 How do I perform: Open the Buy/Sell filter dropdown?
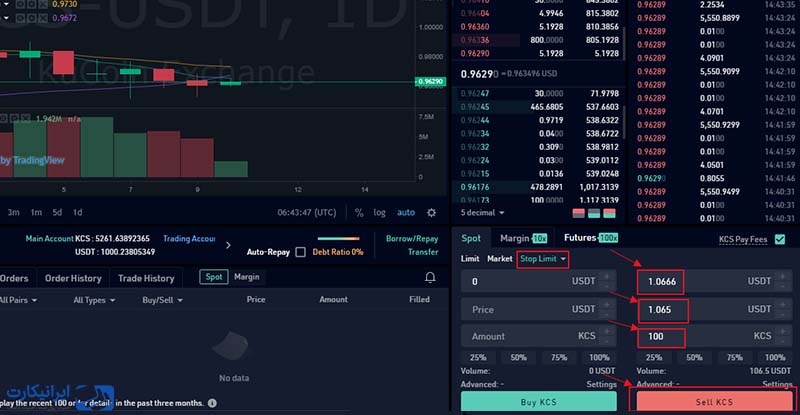coord(162,300)
